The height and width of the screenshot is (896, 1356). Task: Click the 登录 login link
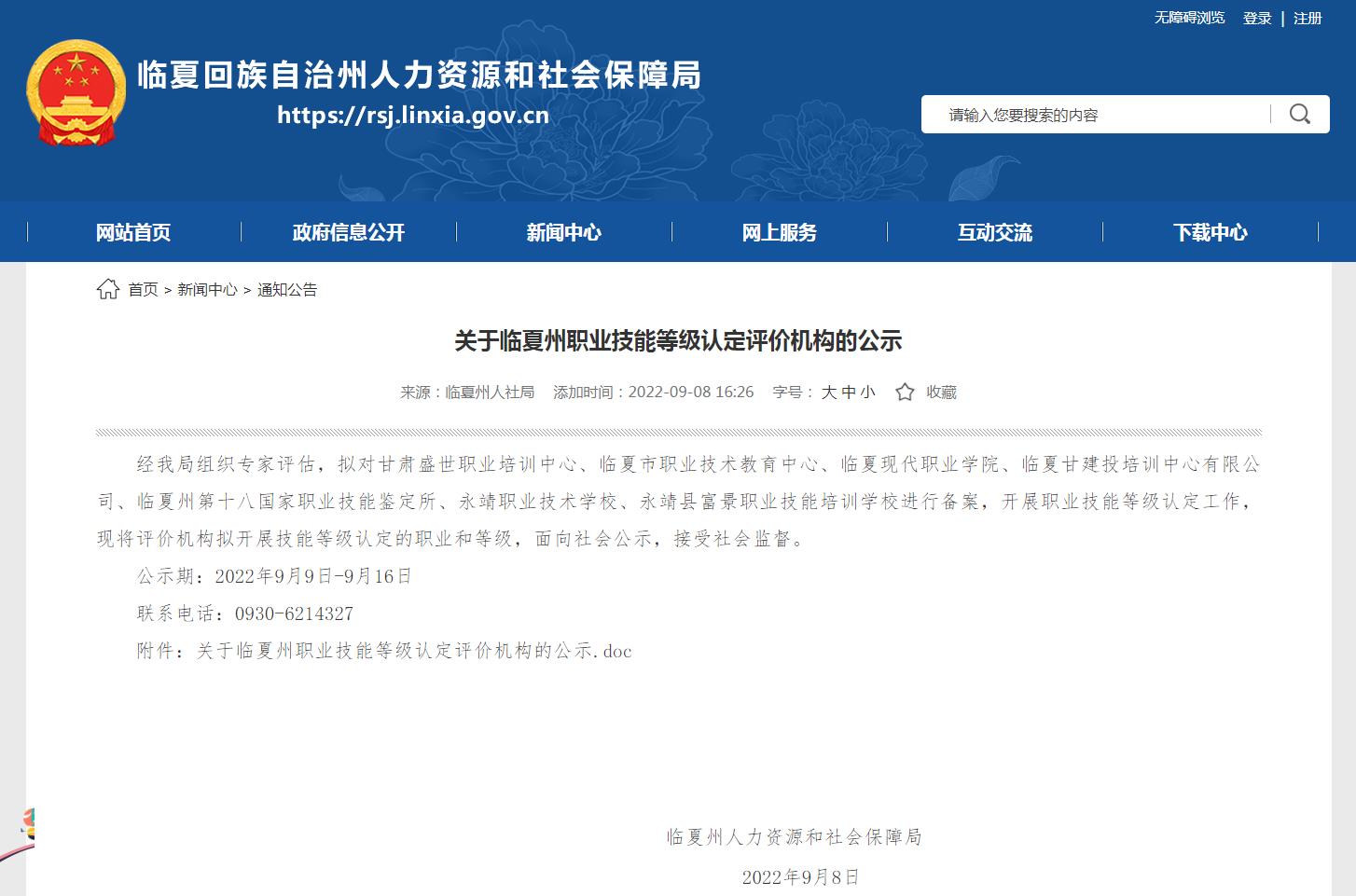(x=1257, y=18)
